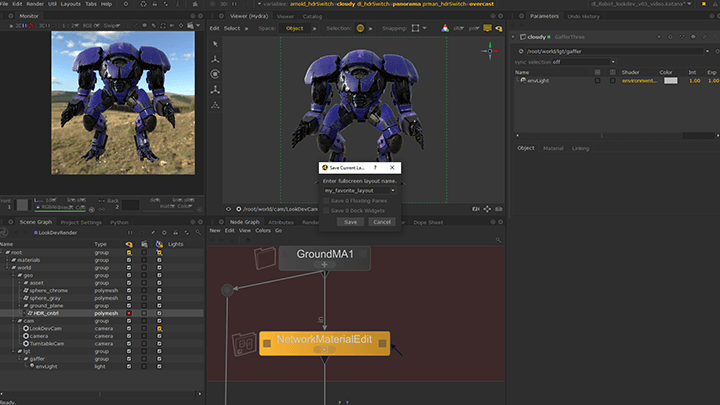Viewport: 720px width, 405px height.
Task: Open the layout name dropdown my_favorite_layout
Action: (x=360, y=189)
